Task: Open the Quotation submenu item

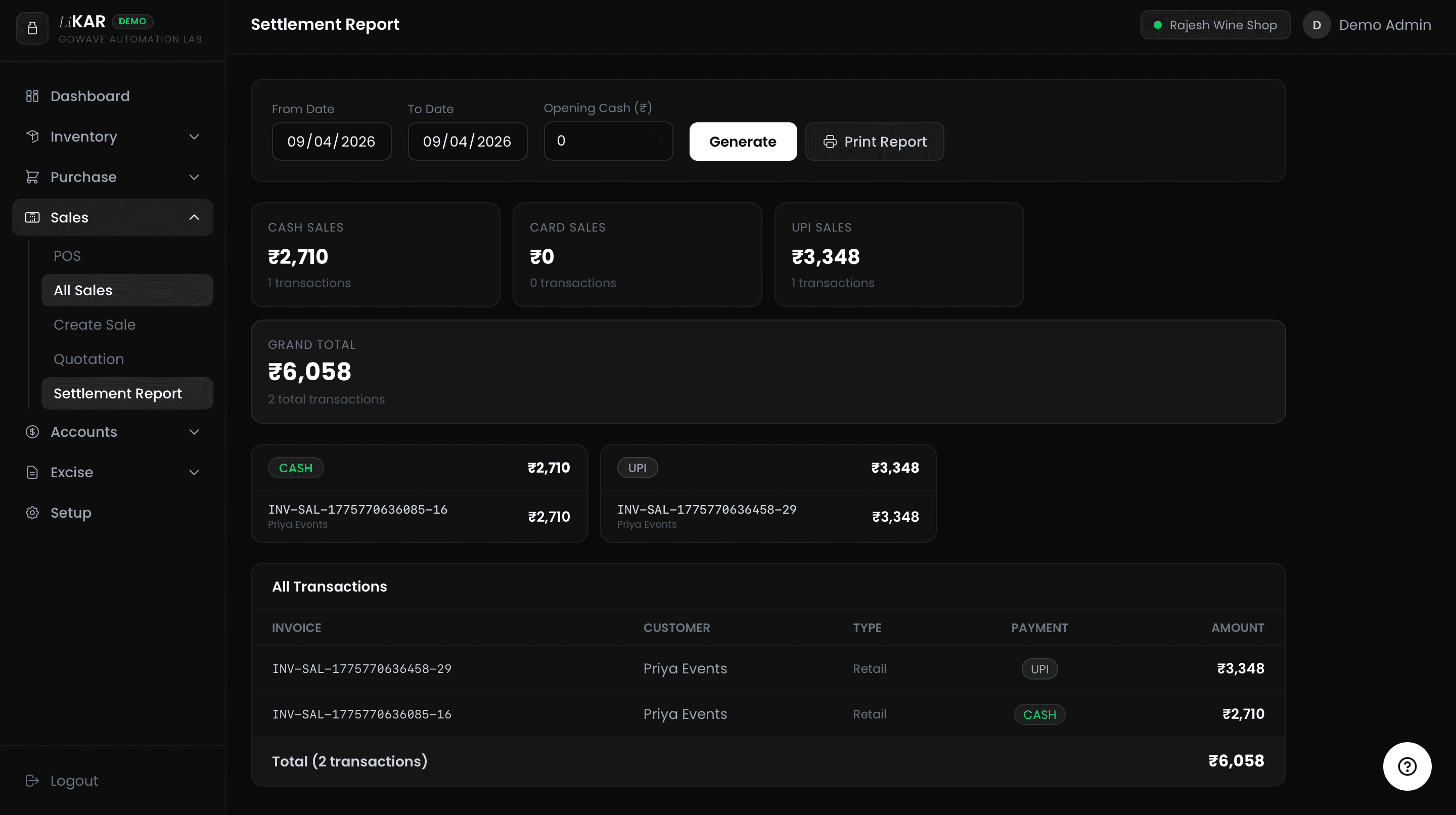Action: (x=89, y=359)
